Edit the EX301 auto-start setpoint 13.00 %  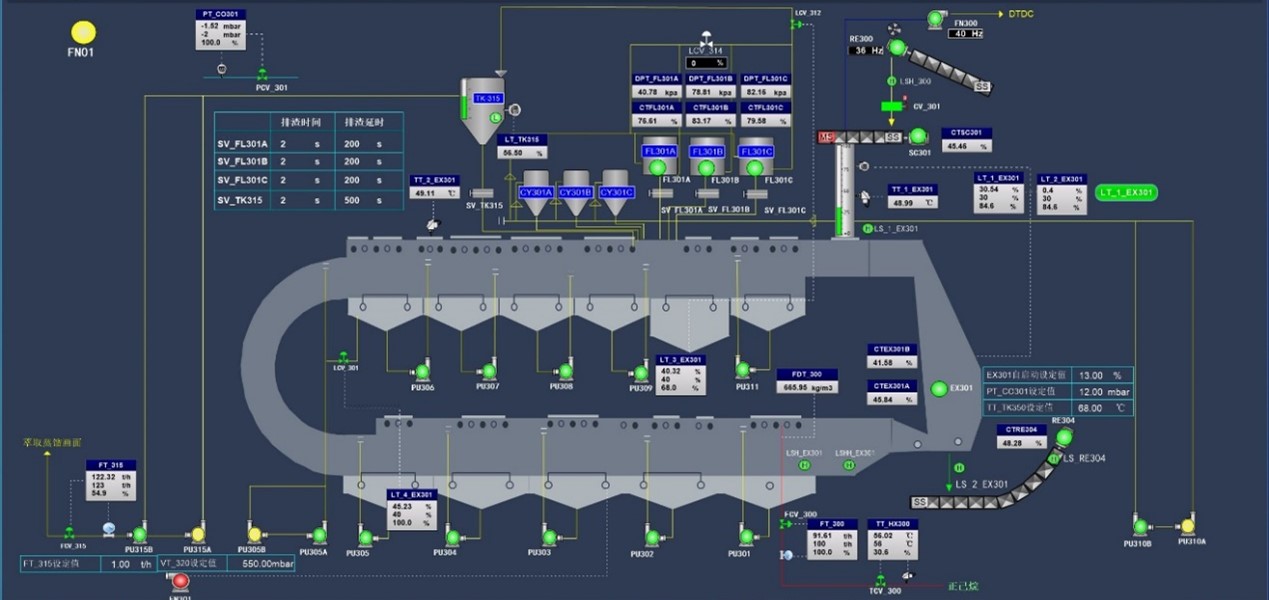(1100, 376)
